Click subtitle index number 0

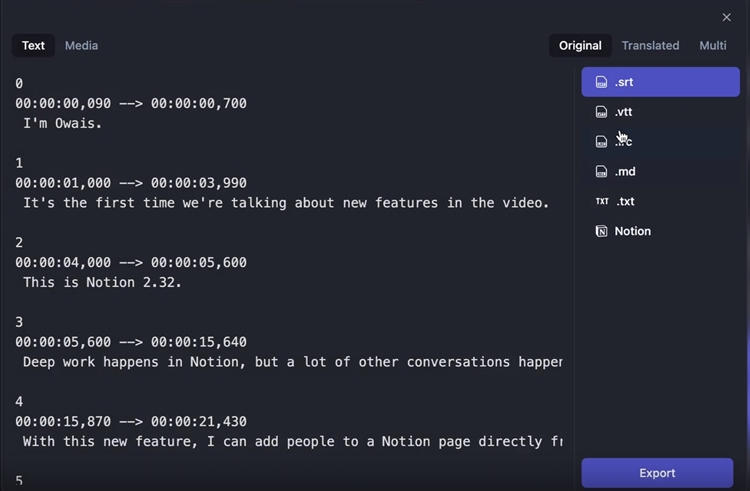point(19,83)
